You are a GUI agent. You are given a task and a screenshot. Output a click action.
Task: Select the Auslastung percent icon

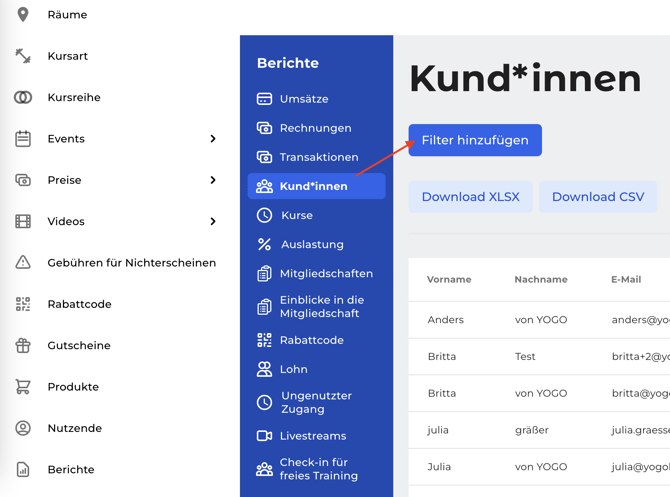click(x=264, y=244)
